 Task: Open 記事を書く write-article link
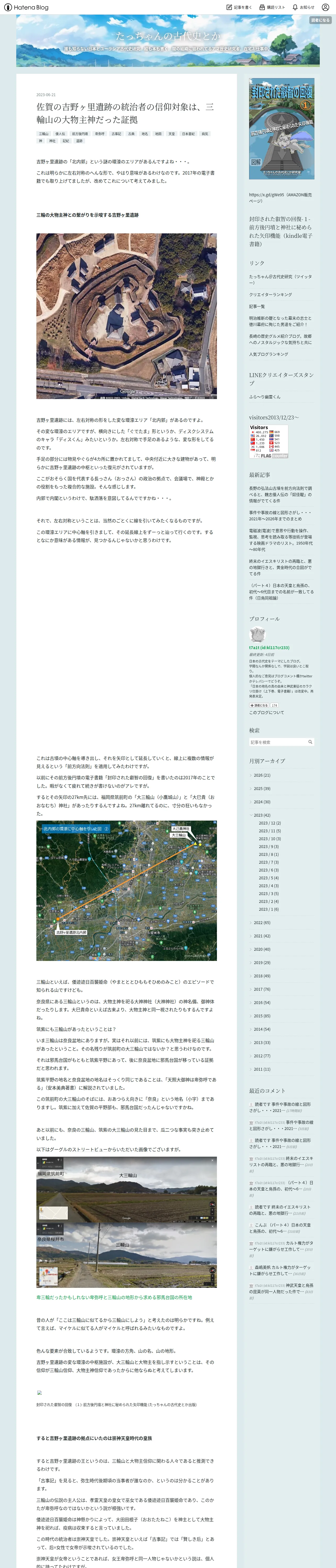[x=239, y=7]
